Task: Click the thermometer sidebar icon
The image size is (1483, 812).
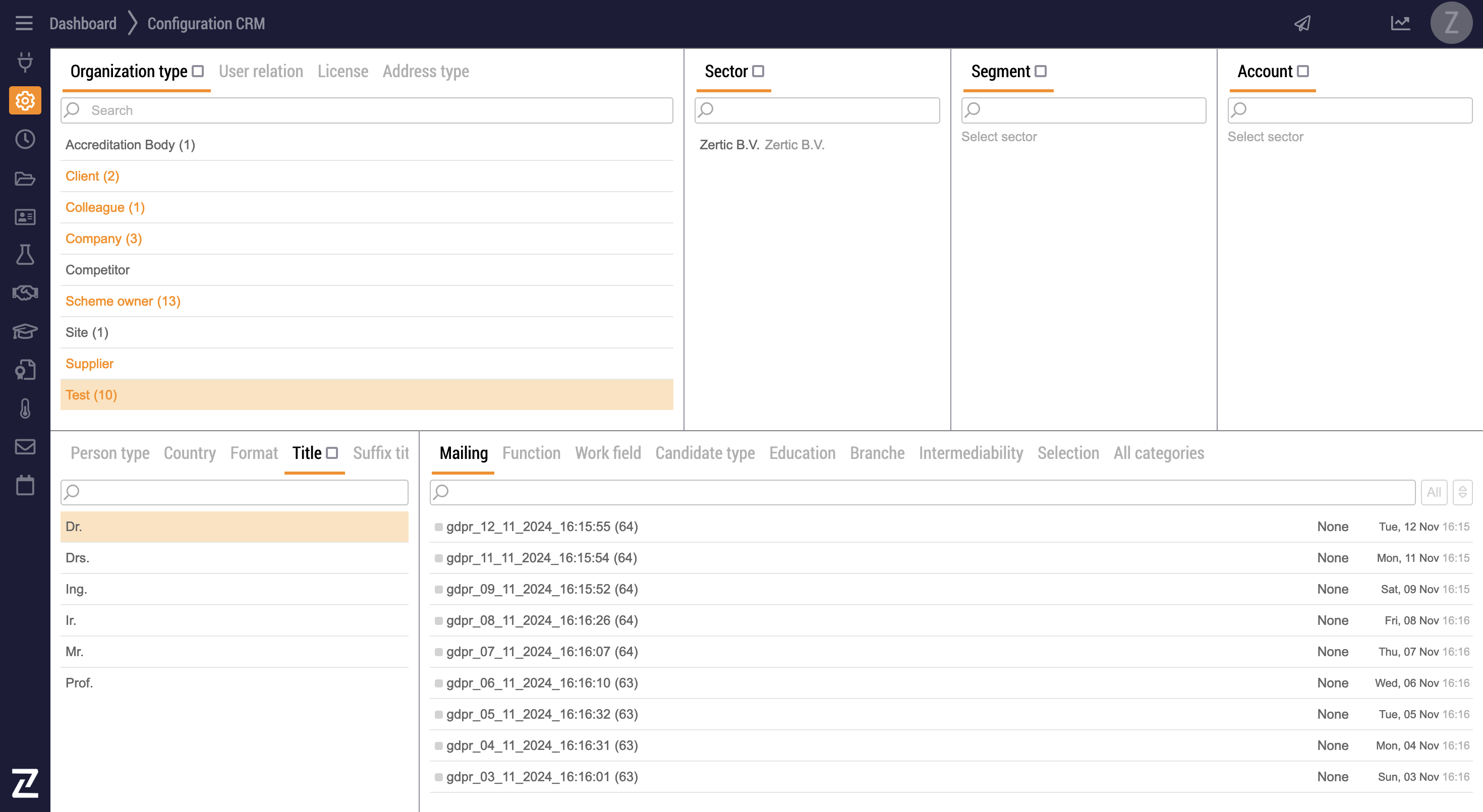Action: point(25,409)
